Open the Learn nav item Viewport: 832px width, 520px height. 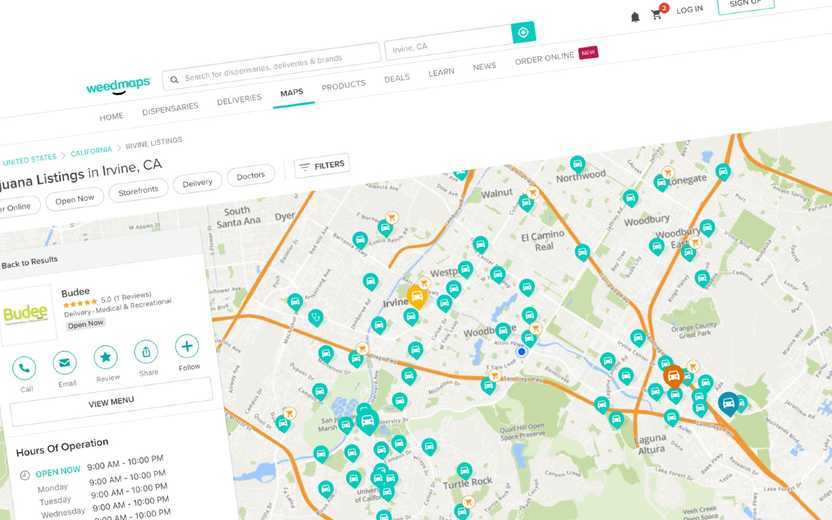pyautogui.click(x=441, y=72)
